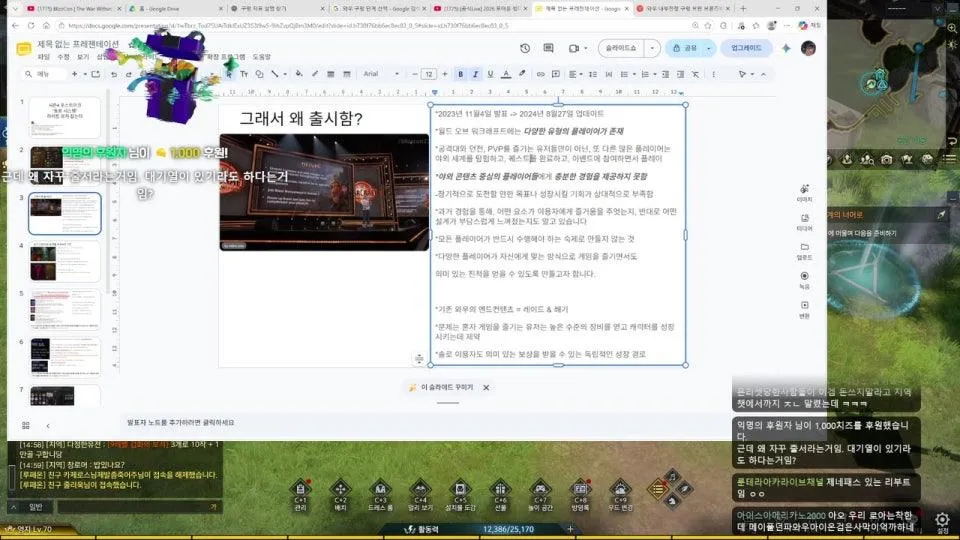Open the border weight tool
Viewport: 960px width, 540px height.
pos(331,74)
